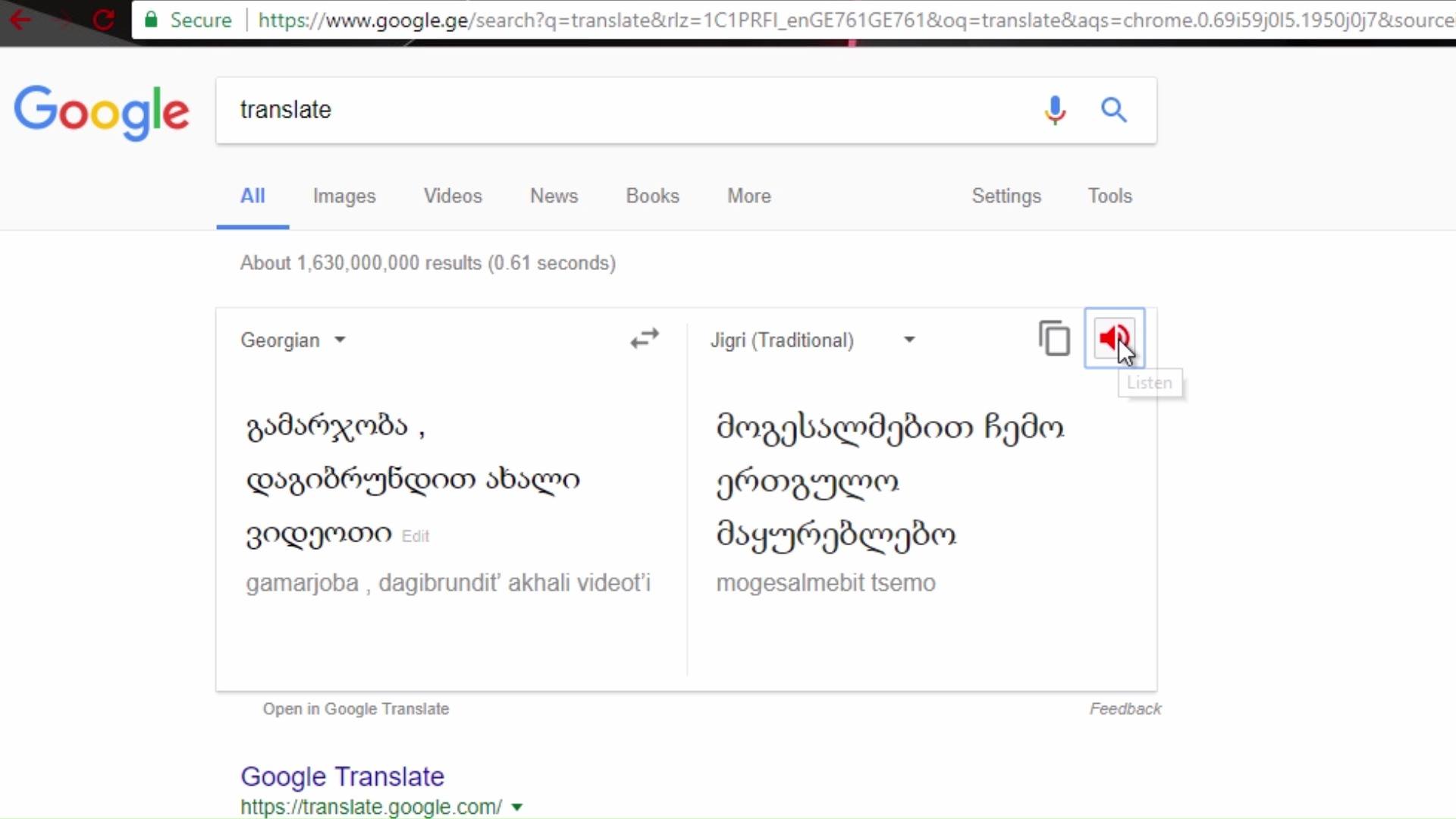Copy the translation with the copy icon
Image resolution: width=1456 pixels, height=819 pixels.
pos(1054,338)
